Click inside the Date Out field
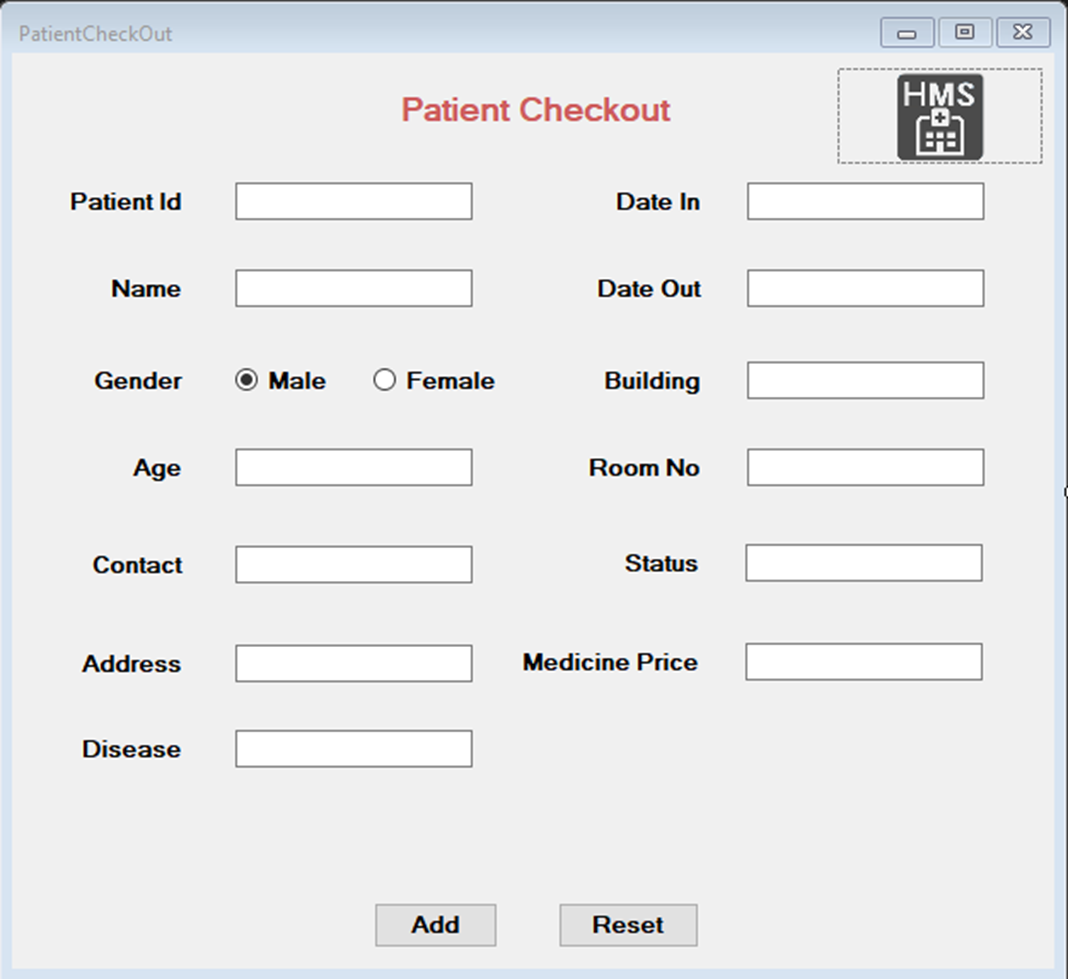The image size is (1068, 979). click(863, 287)
